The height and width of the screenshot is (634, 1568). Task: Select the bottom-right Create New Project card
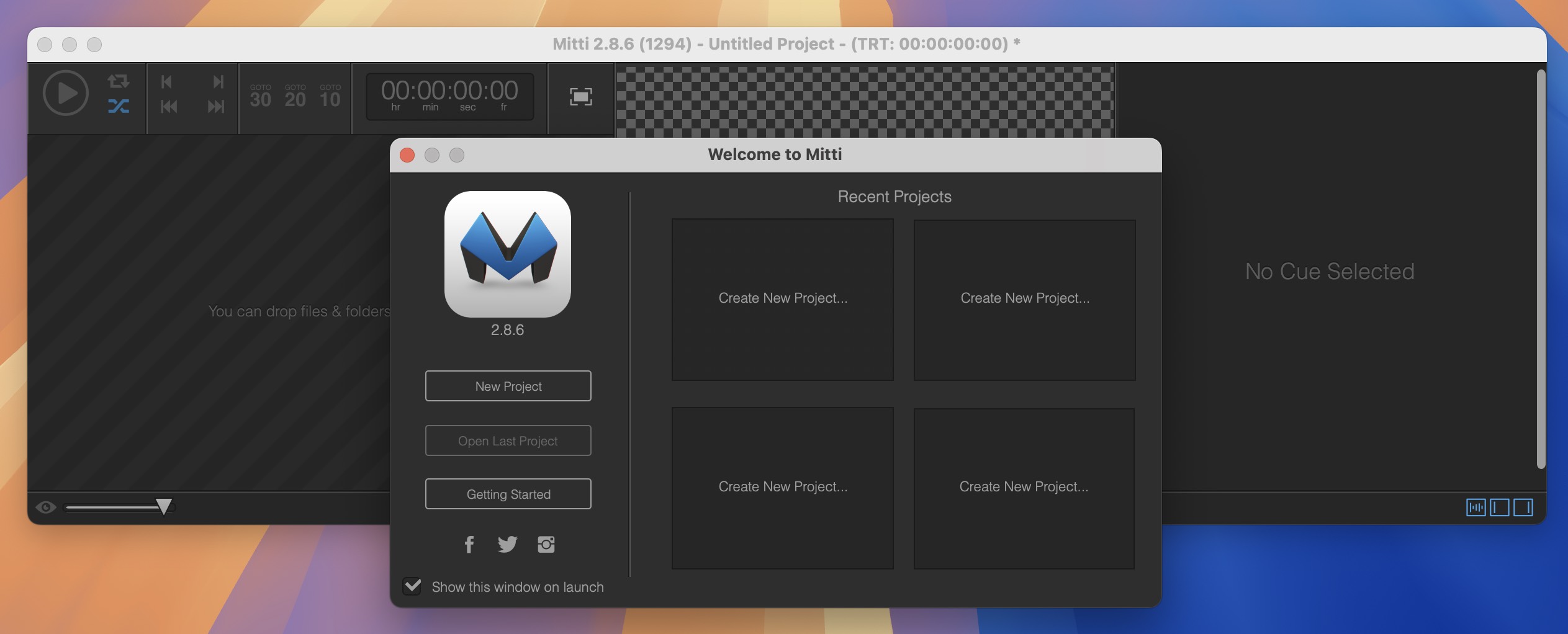1024,488
